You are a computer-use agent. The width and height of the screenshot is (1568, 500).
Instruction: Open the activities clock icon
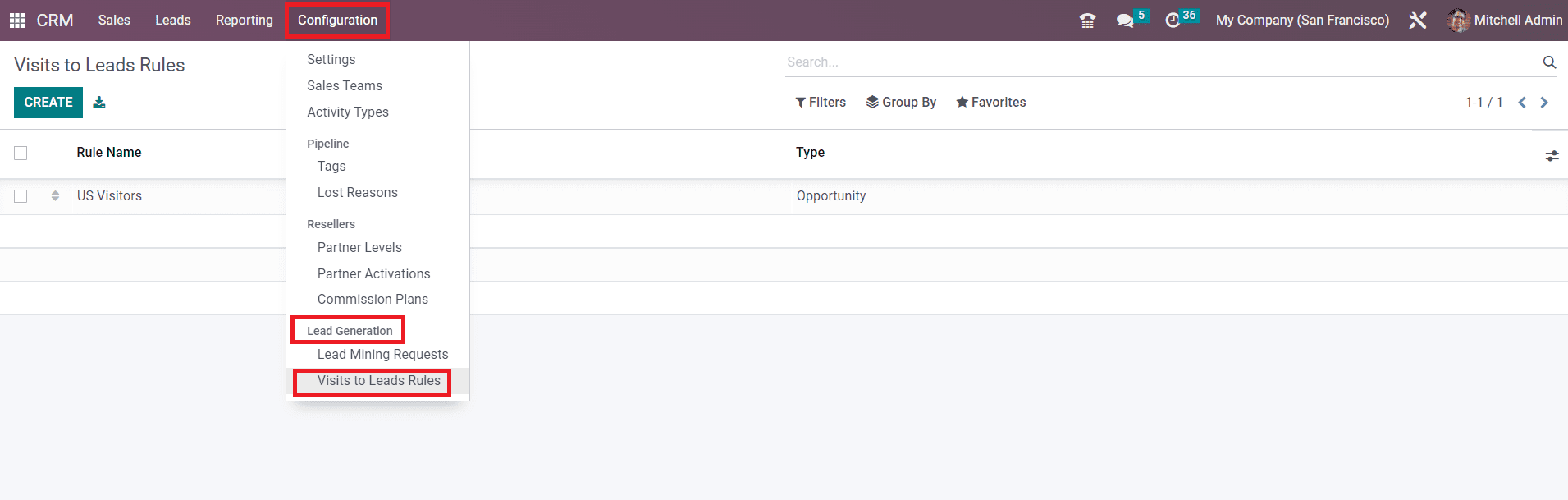click(1173, 21)
